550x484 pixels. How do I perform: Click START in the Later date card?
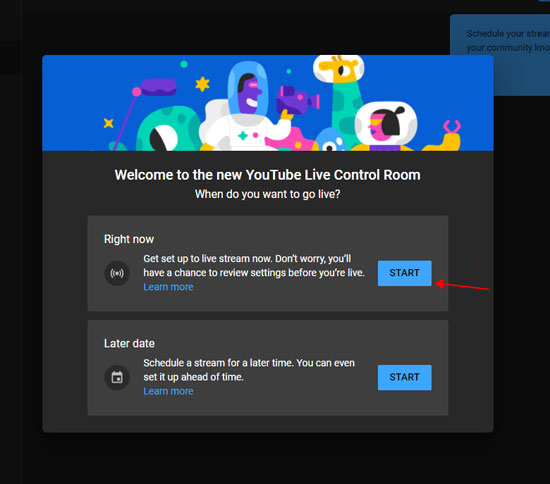tap(404, 377)
